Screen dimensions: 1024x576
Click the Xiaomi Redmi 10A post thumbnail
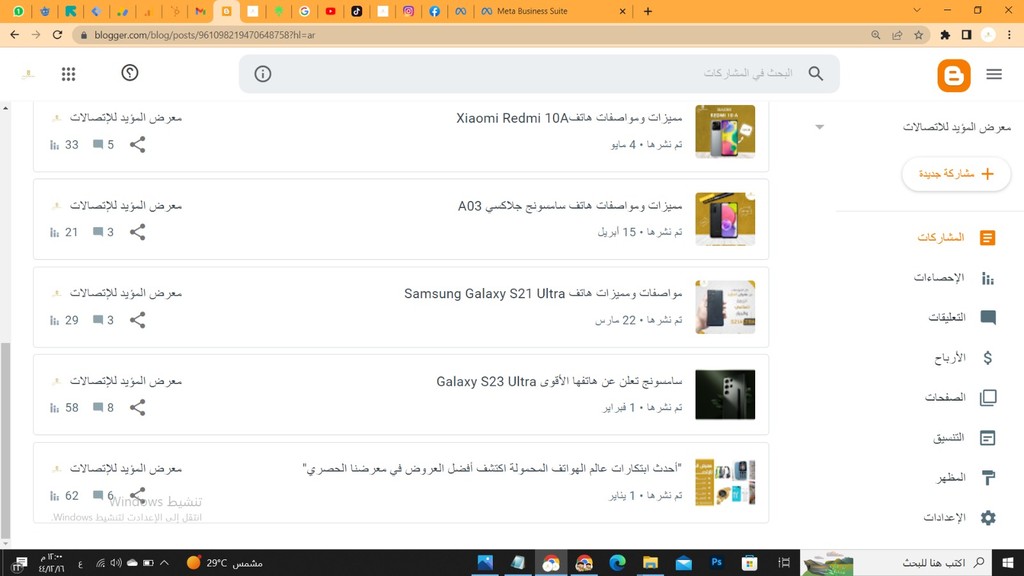725,131
